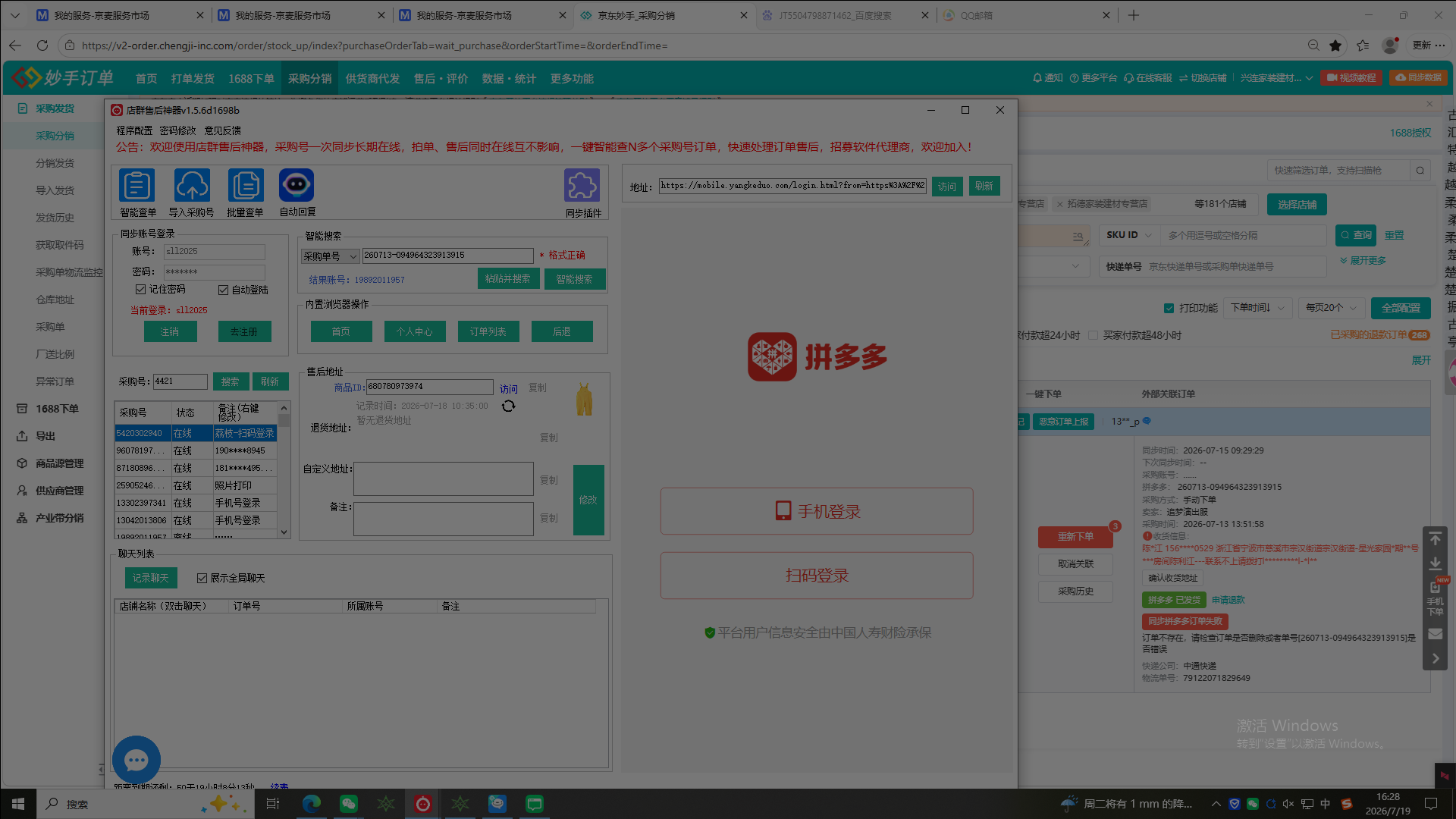
Task: Click the 拼多多 logo in the login panel
Action: (817, 356)
